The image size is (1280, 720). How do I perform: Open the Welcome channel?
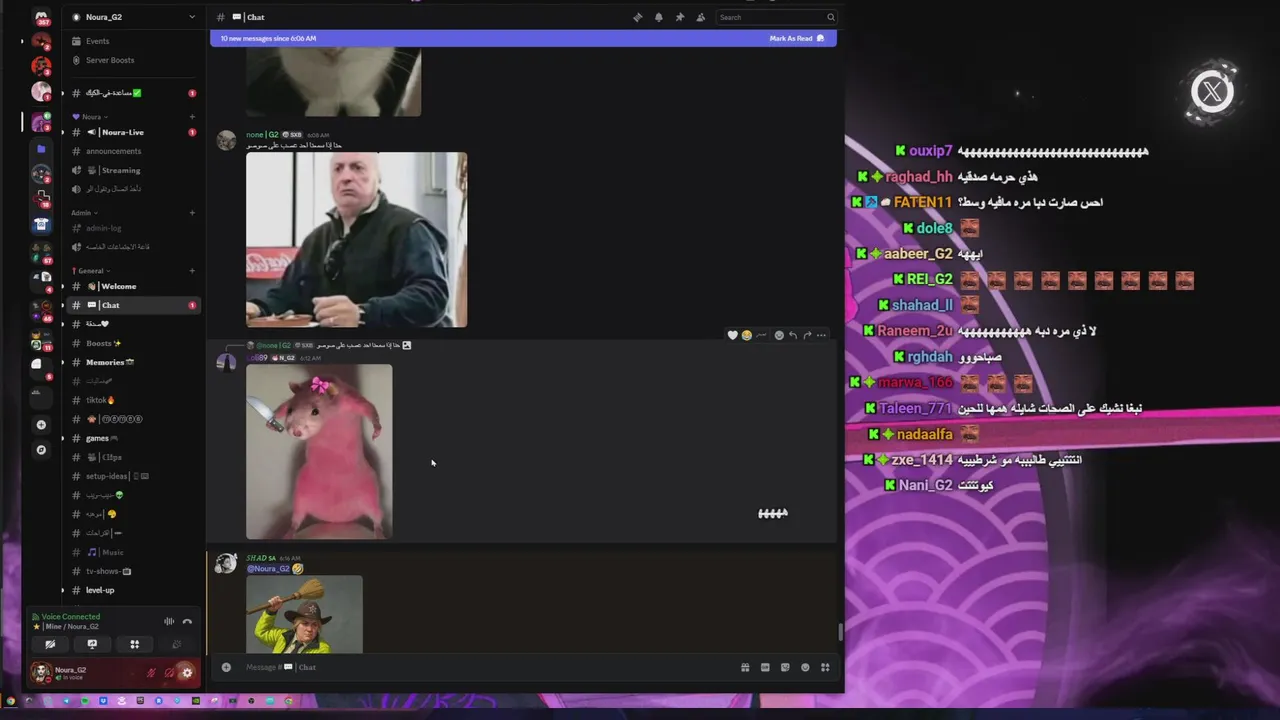click(x=133, y=286)
